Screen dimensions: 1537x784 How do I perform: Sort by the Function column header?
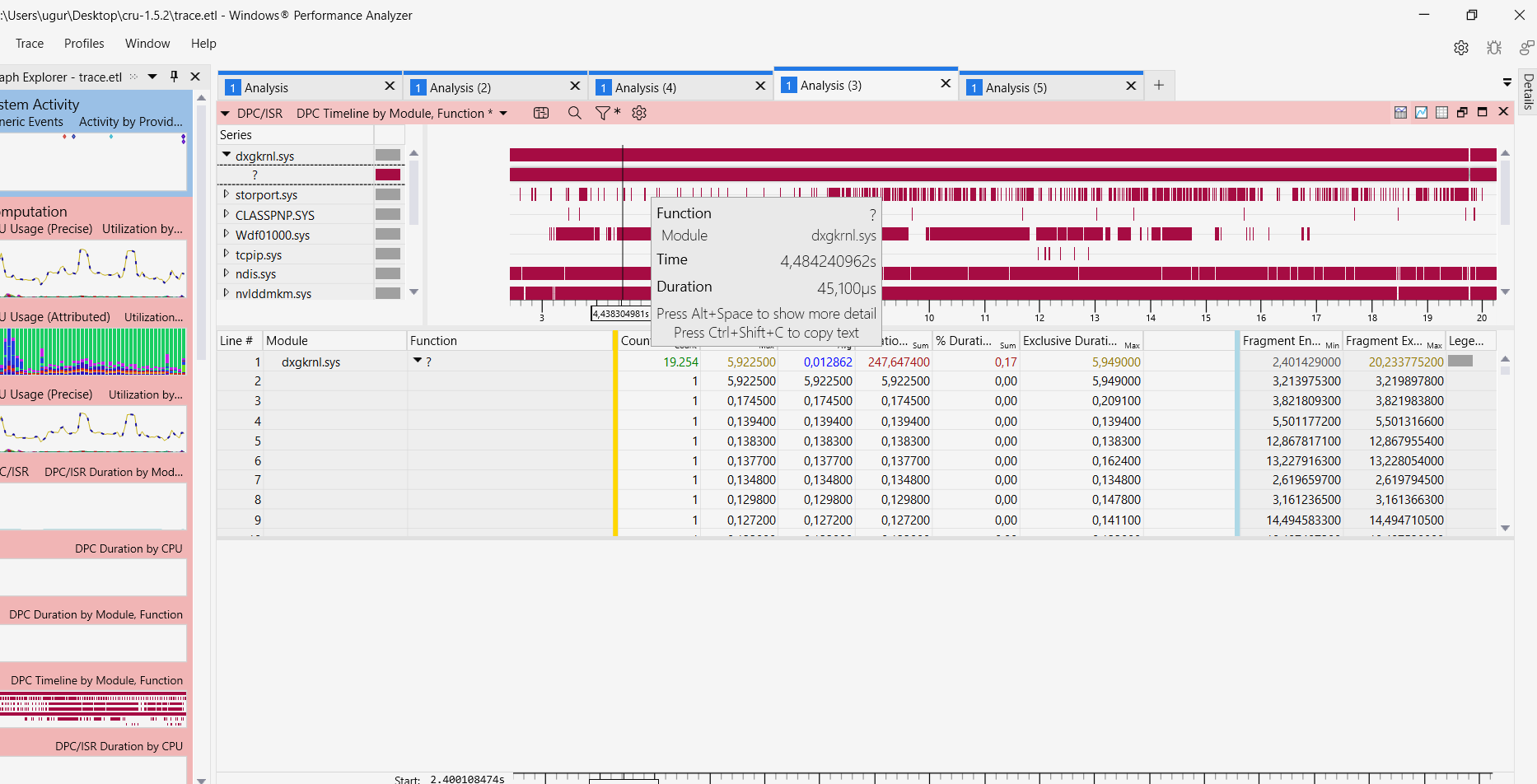(x=510, y=340)
